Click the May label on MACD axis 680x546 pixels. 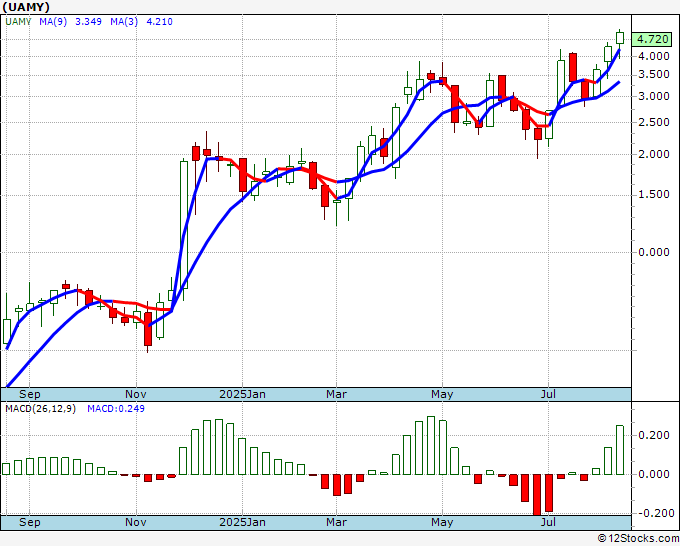(442, 522)
